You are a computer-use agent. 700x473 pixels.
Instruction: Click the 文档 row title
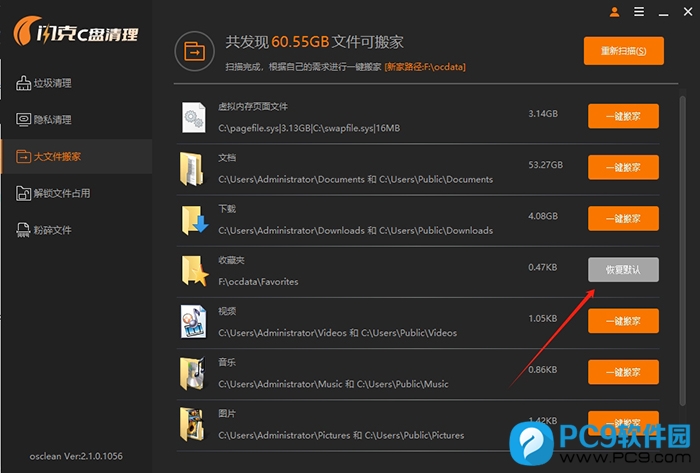pyautogui.click(x=227, y=158)
